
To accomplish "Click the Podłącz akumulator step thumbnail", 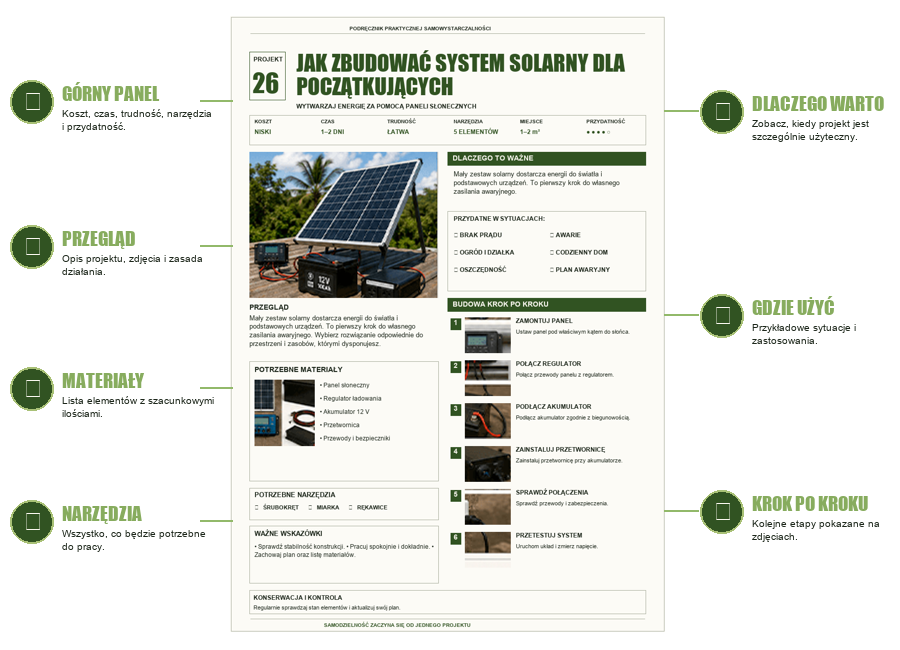I will 487,421.
